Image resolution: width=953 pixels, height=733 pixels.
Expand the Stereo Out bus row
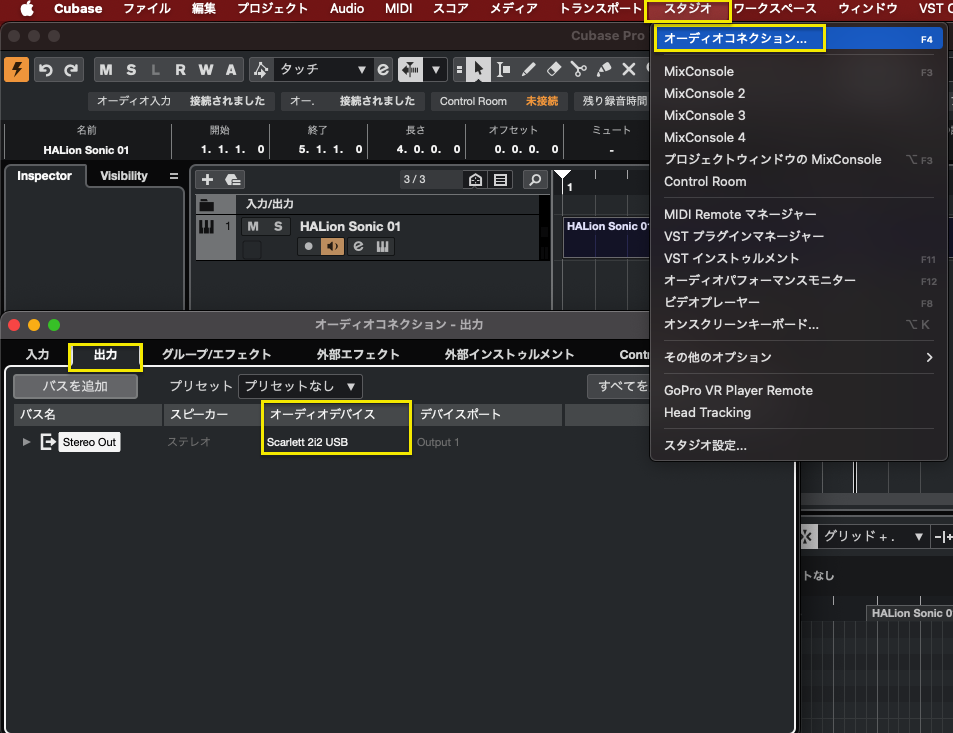[27, 442]
